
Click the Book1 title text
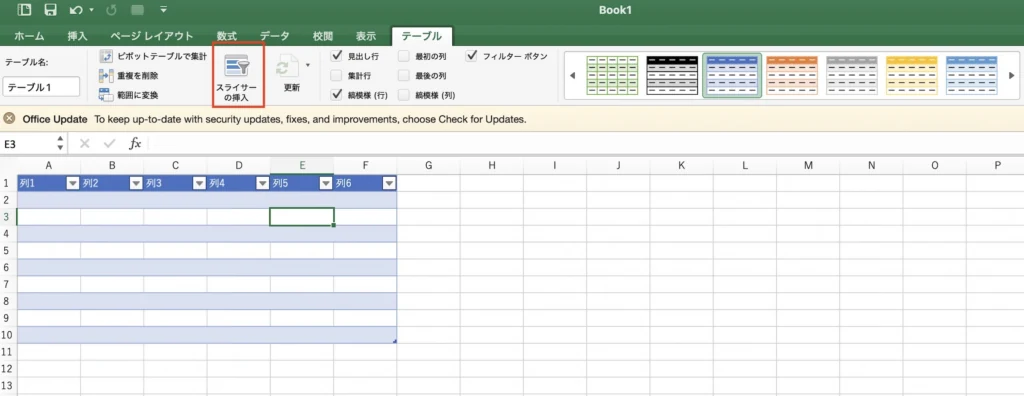tap(615, 10)
